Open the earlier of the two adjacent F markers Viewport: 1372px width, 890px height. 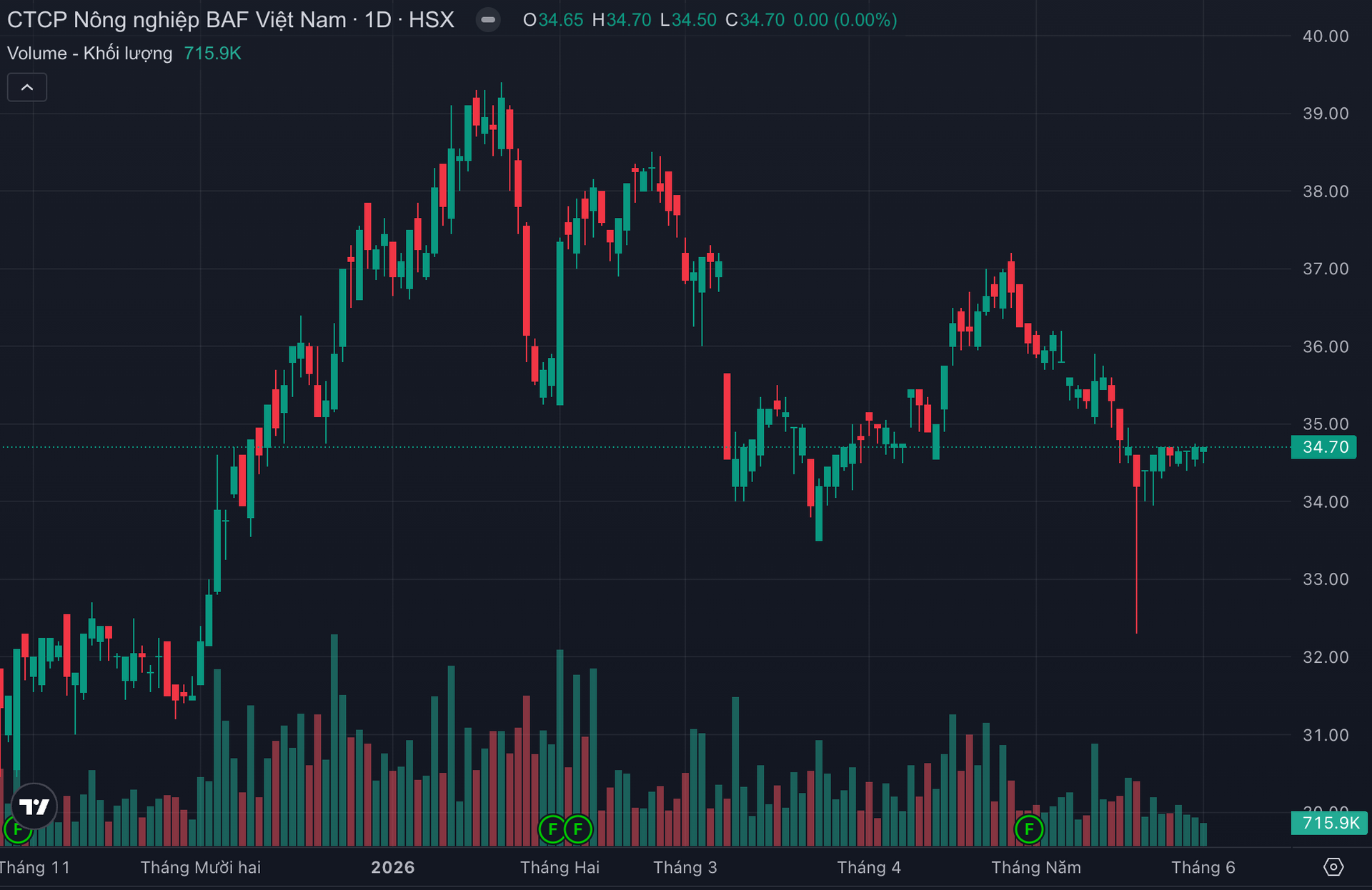552,829
